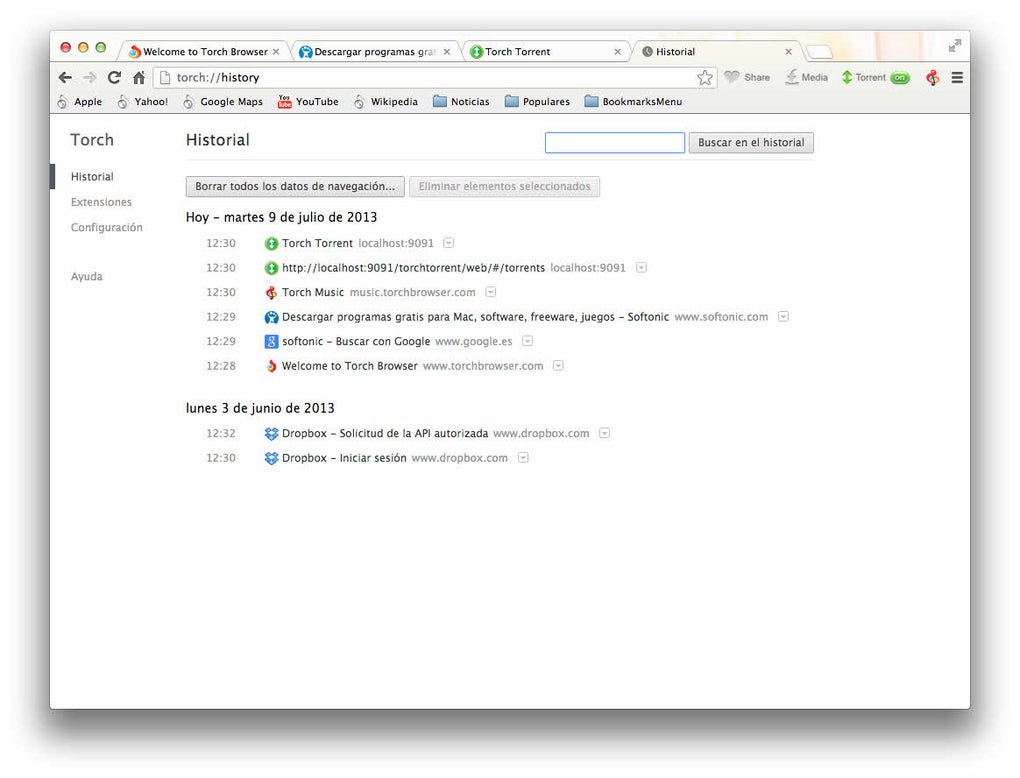
Task: Open Torch Music toolbar icon
Action: point(933,77)
